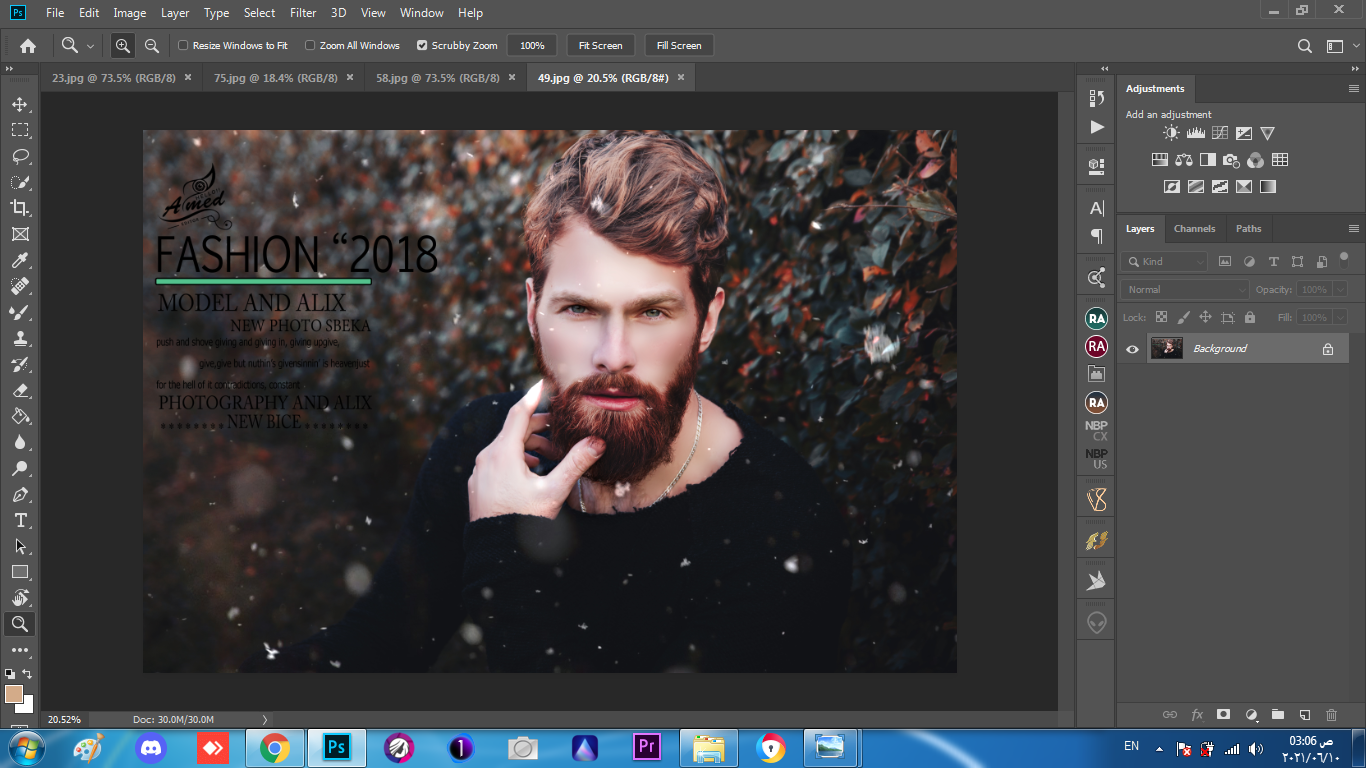Screen dimensions: 1366x768
Task: Check the Zoom All Windows option
Action: click(310, 45)
